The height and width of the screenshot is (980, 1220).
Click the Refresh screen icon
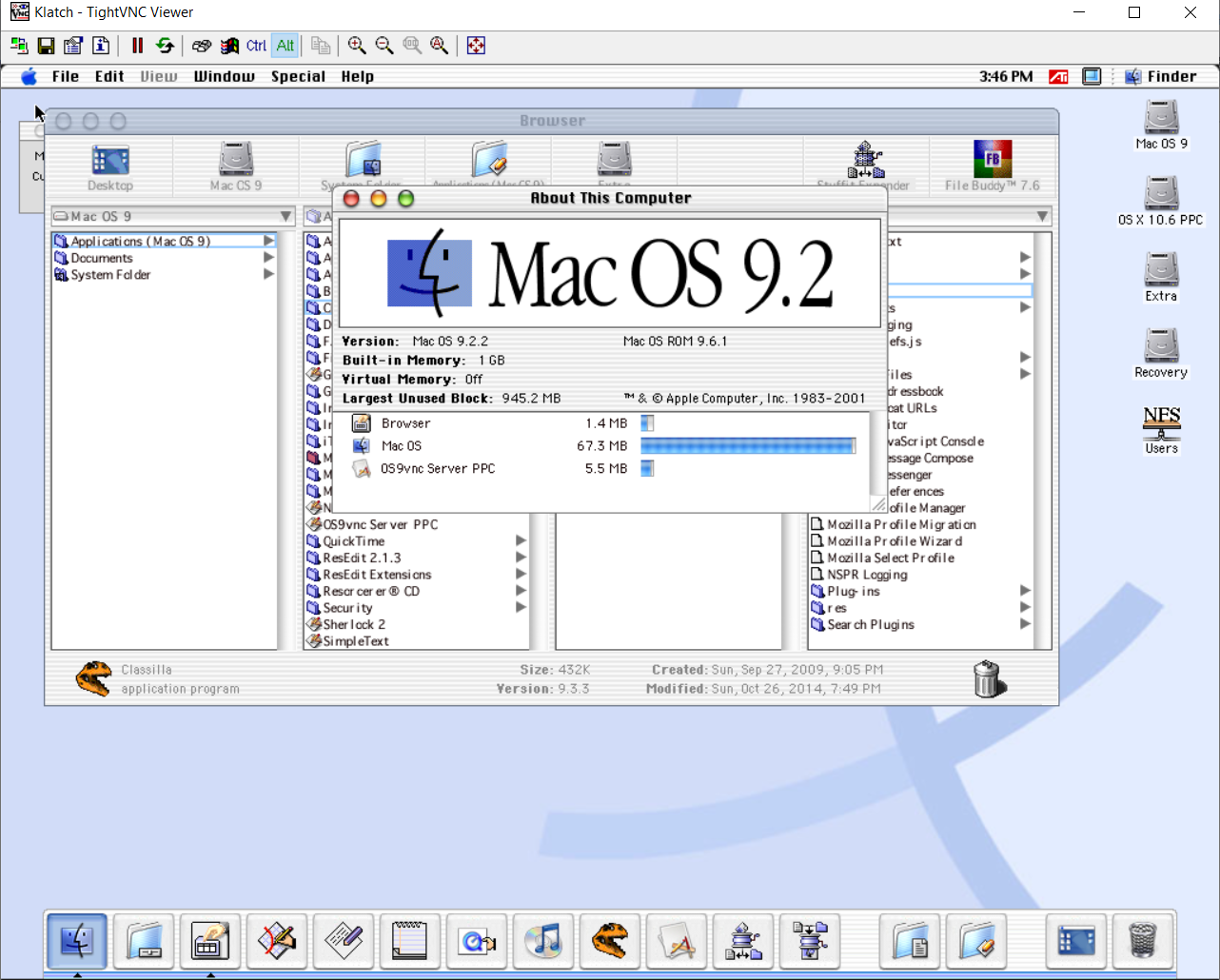(165, 46)
